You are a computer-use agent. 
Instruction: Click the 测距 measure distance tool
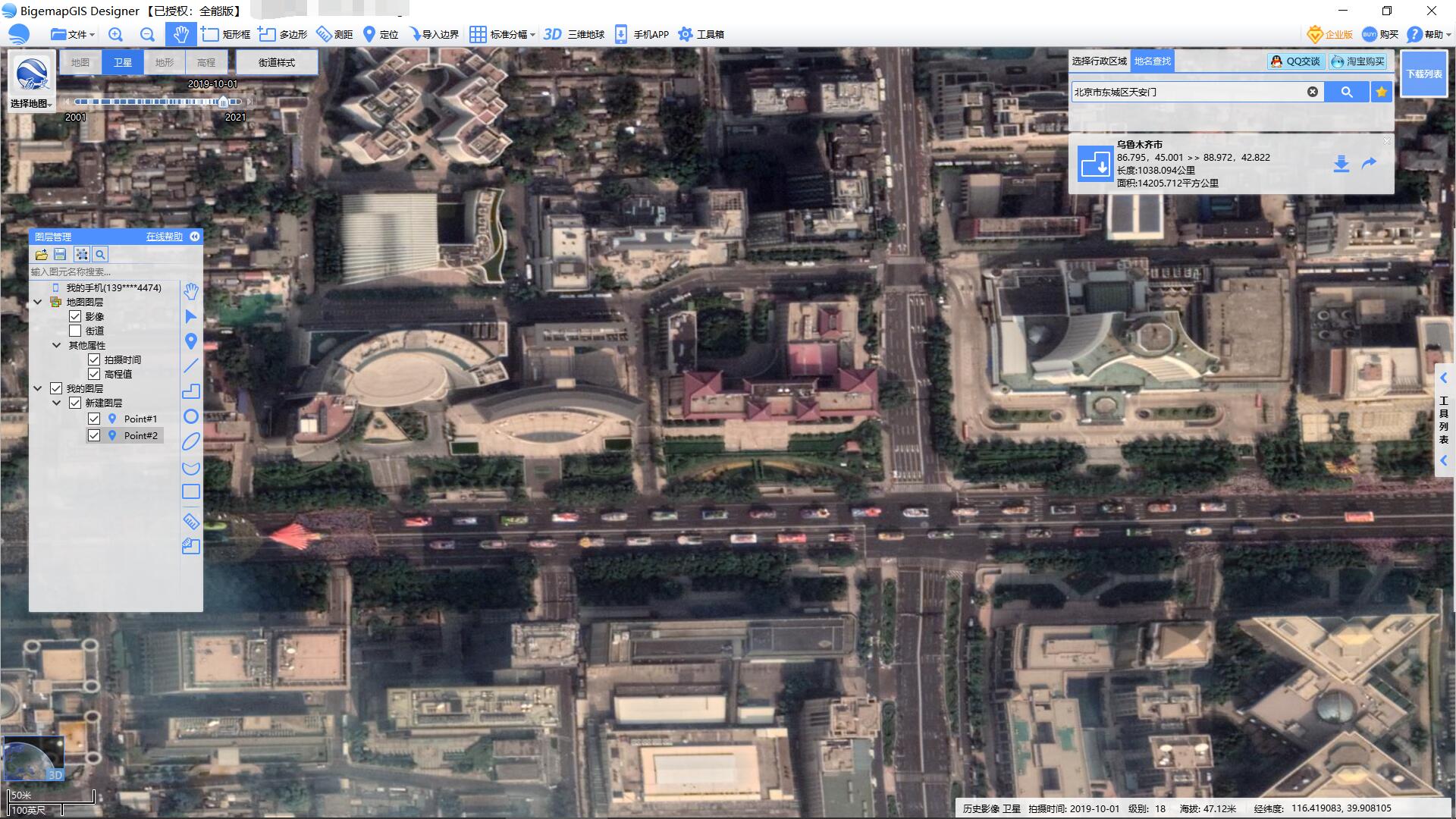tap(334, 34)
